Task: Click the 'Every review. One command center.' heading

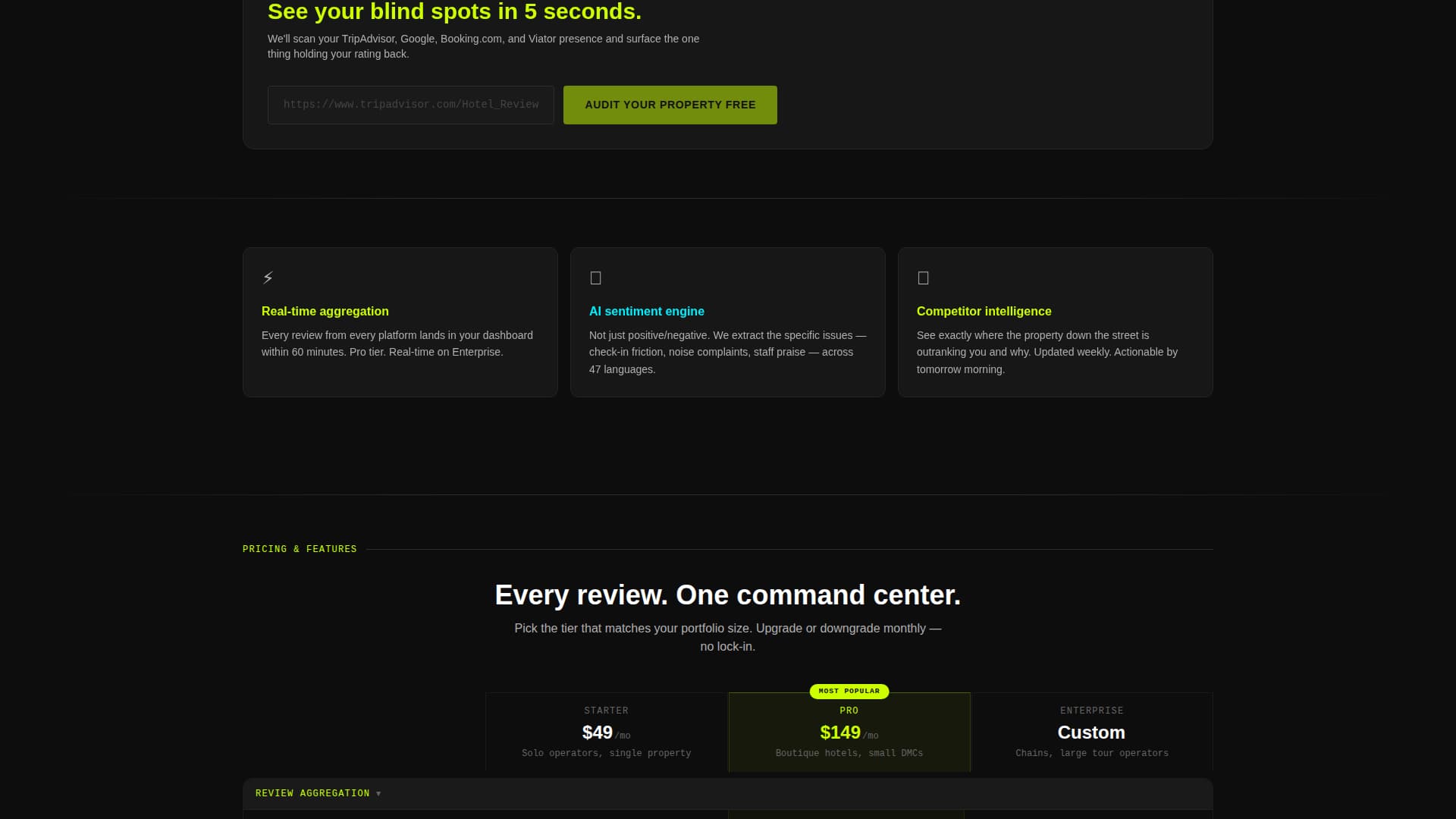Action: pos(727,595)
